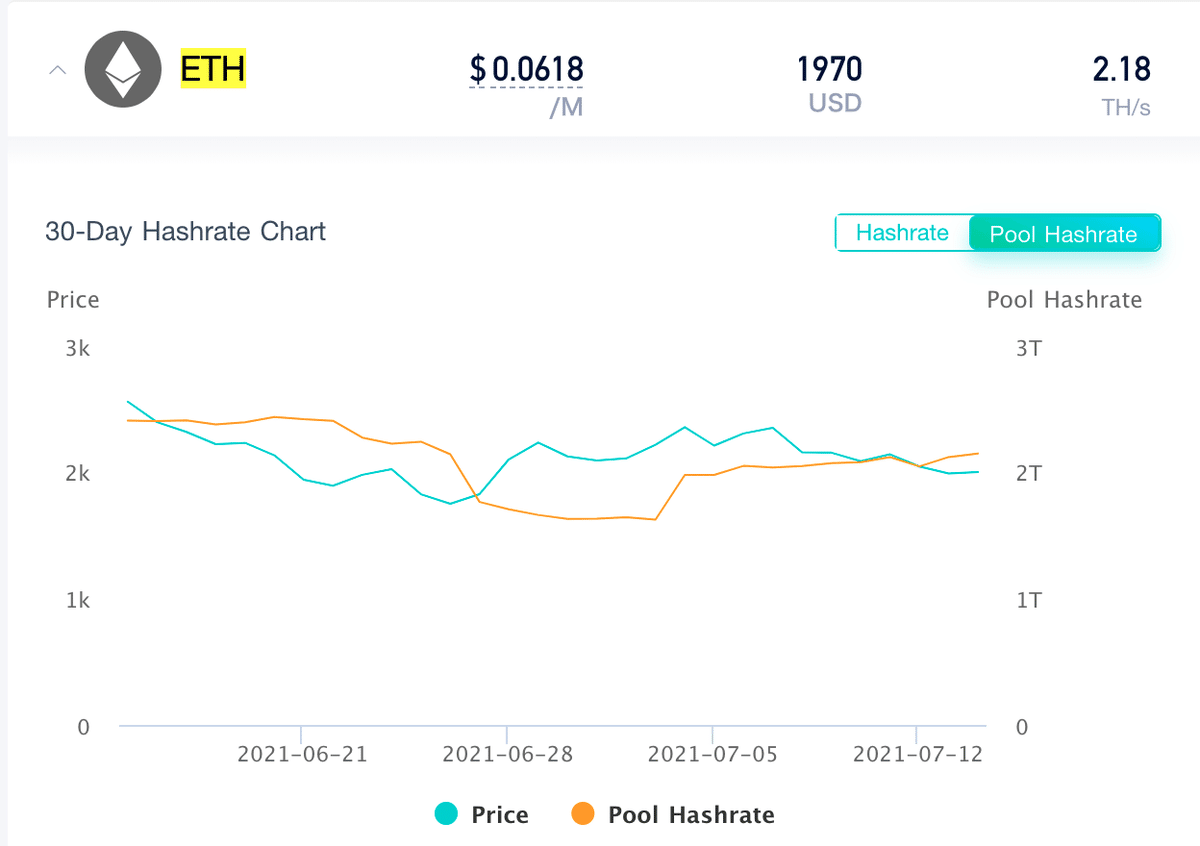The height and width of the screenshot is (846, 1200).
Task: Click the highlighted ETH coin name
Action: 213,70
